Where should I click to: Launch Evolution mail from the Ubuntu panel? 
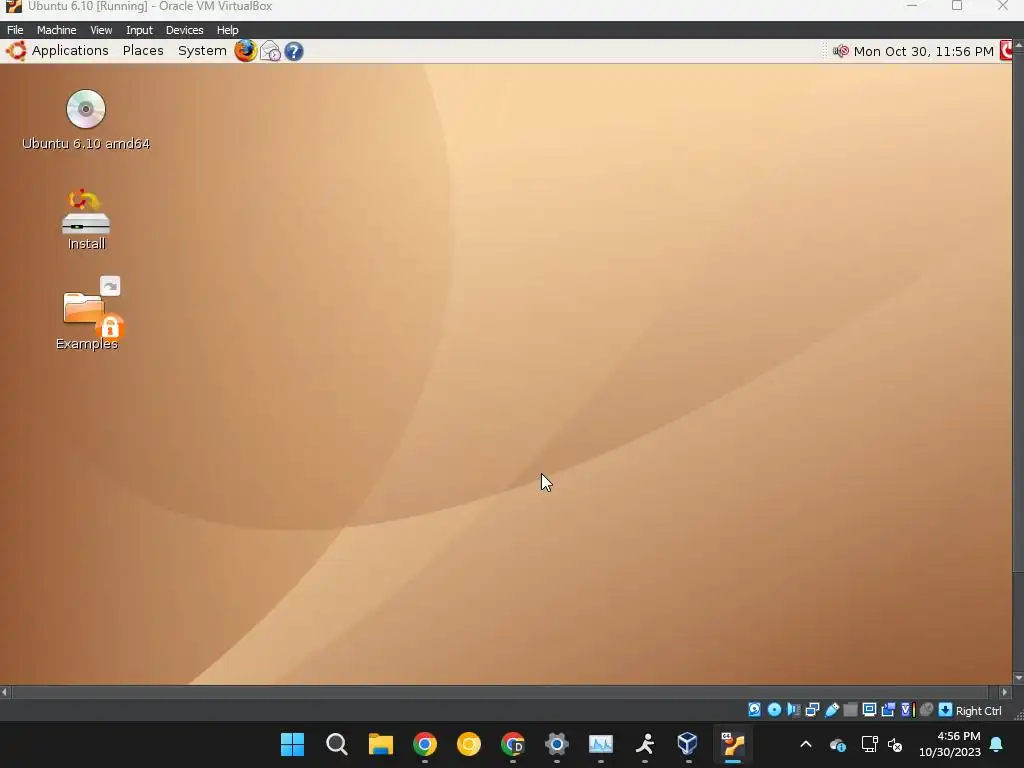point(270,51)
